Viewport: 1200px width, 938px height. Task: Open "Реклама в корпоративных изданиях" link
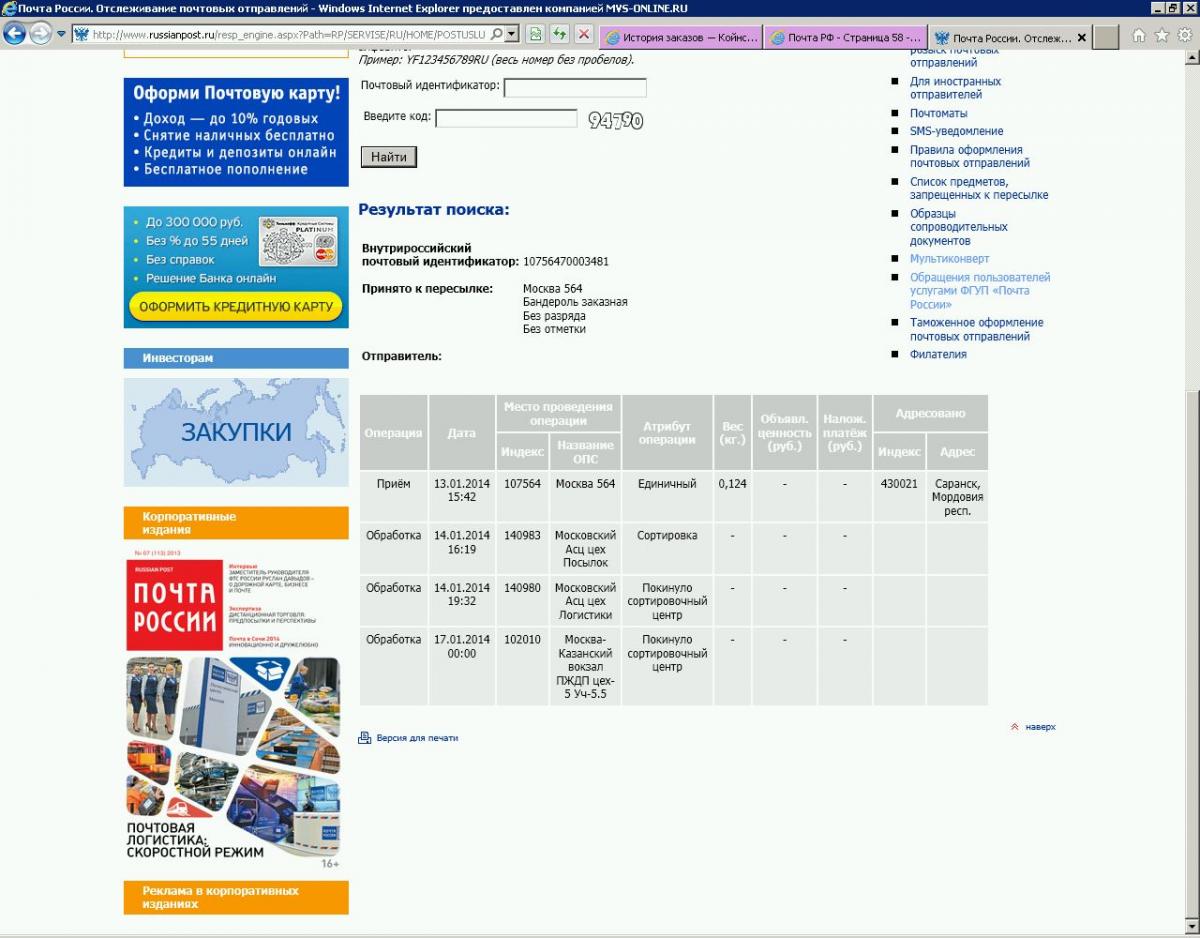point(236,897)
